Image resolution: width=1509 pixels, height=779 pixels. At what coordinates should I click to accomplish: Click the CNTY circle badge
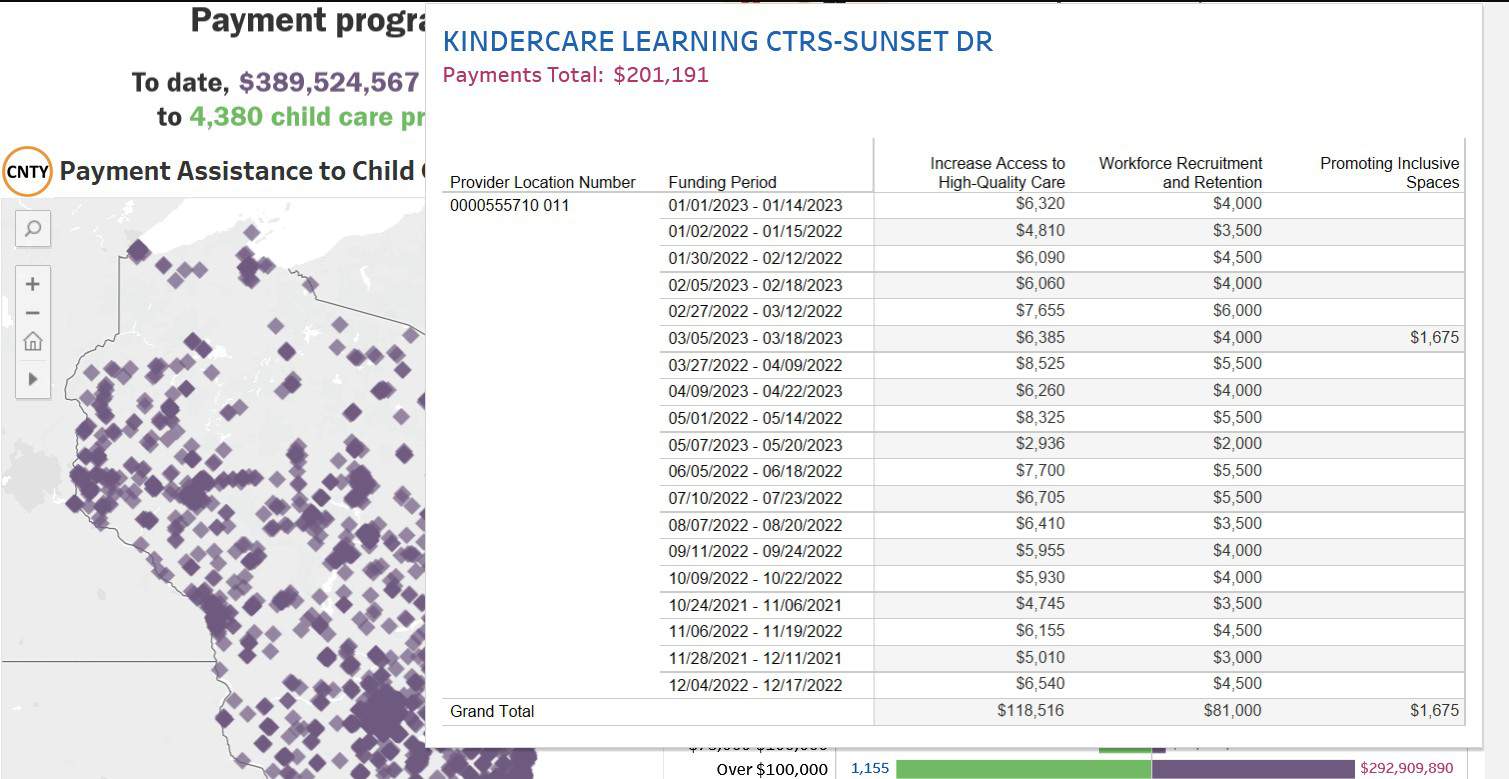coord(27,171)
